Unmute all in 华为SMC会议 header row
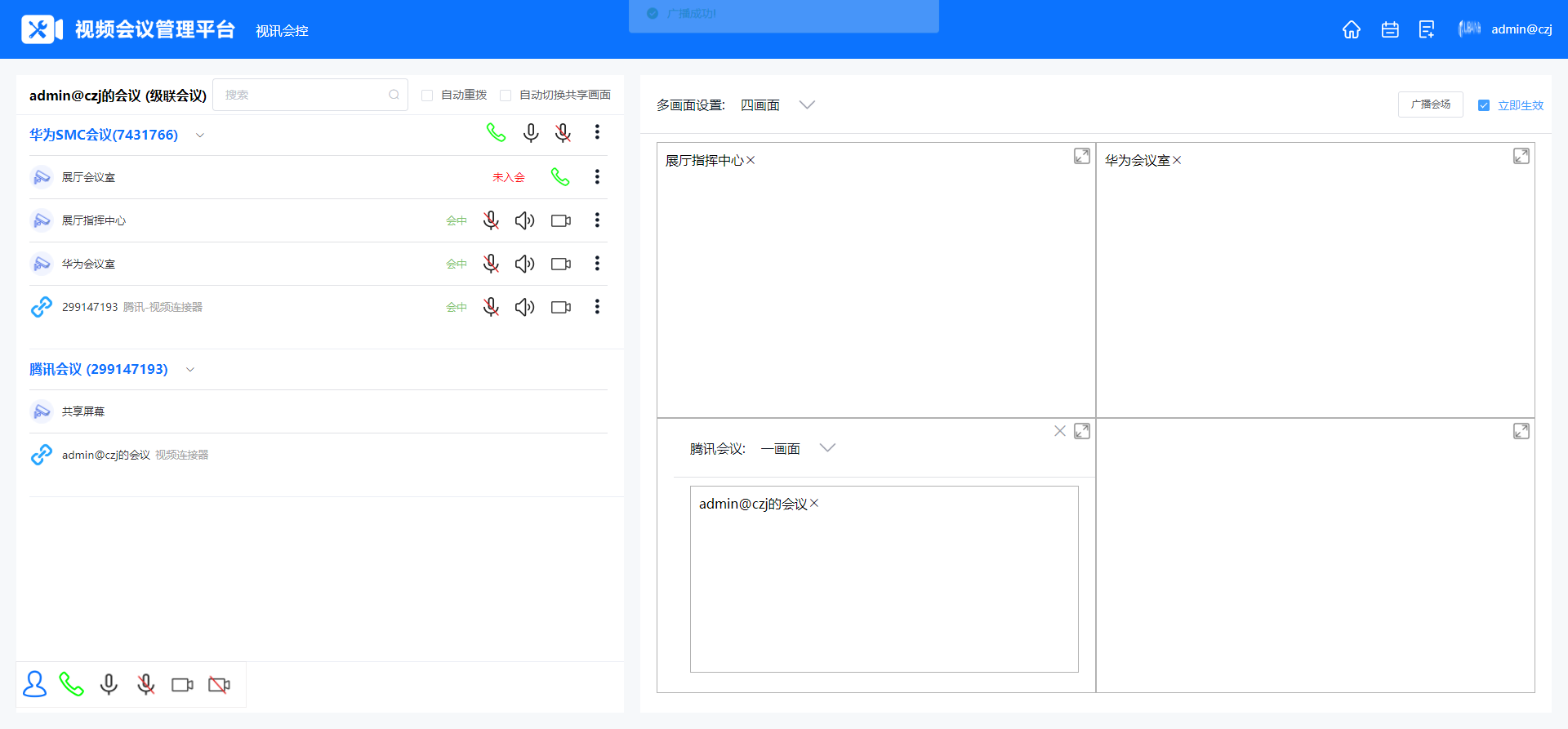The image size is (1568, 729). (x=531, y=132)
